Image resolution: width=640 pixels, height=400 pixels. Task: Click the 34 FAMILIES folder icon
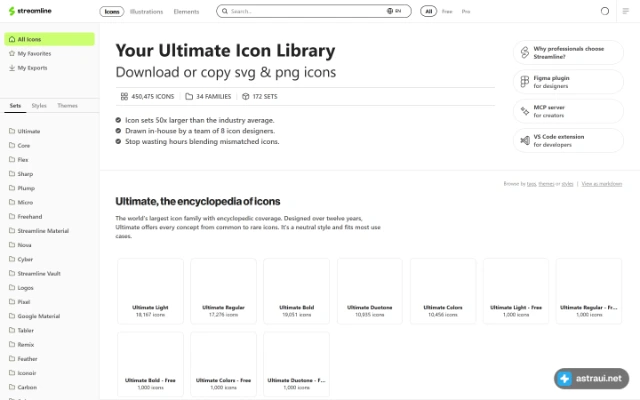click(x=189, y=97)
